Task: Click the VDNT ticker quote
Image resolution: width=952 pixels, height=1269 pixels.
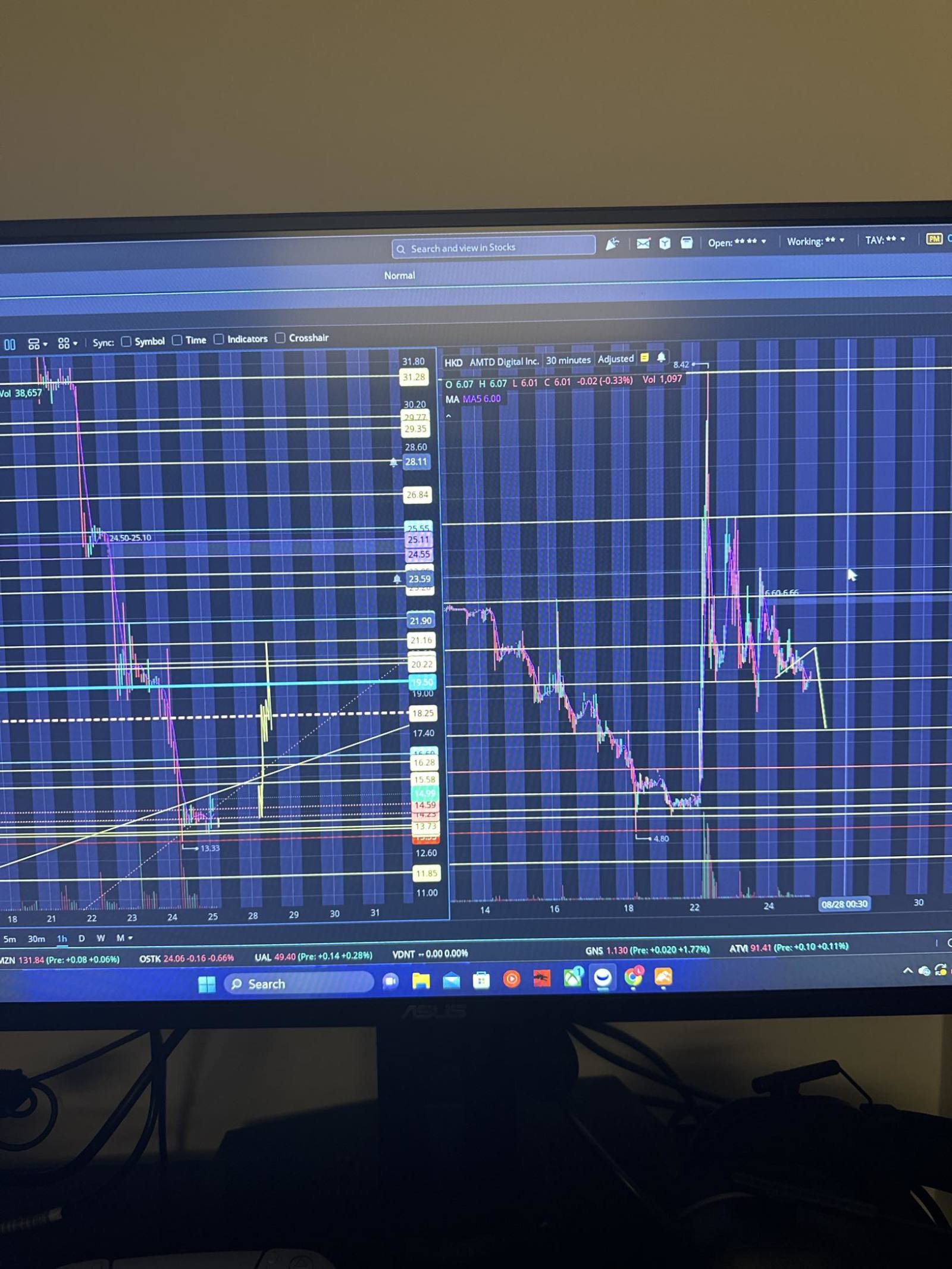Action: 430,954
